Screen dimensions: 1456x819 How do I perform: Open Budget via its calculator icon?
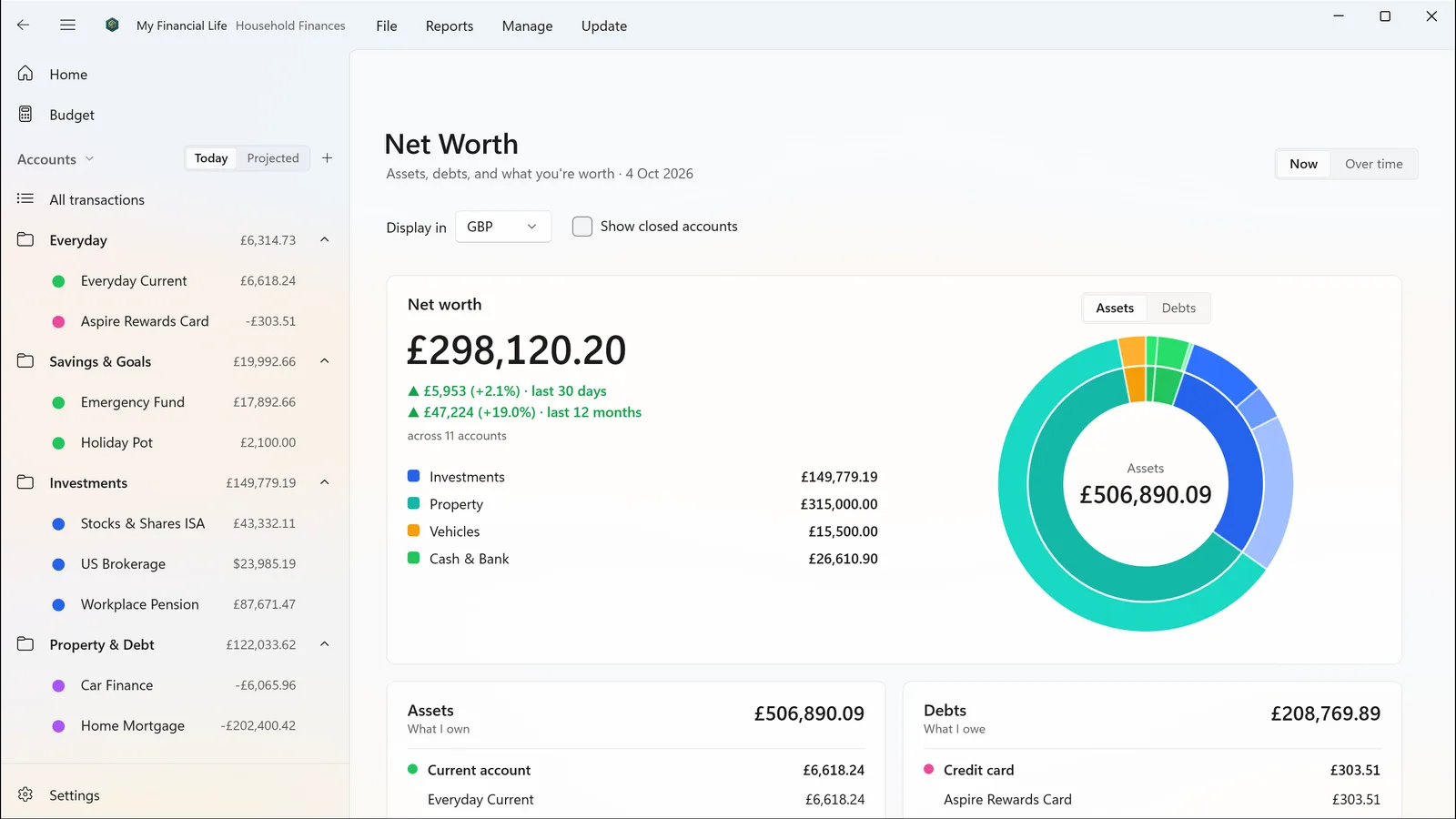(x=25, y=115)
